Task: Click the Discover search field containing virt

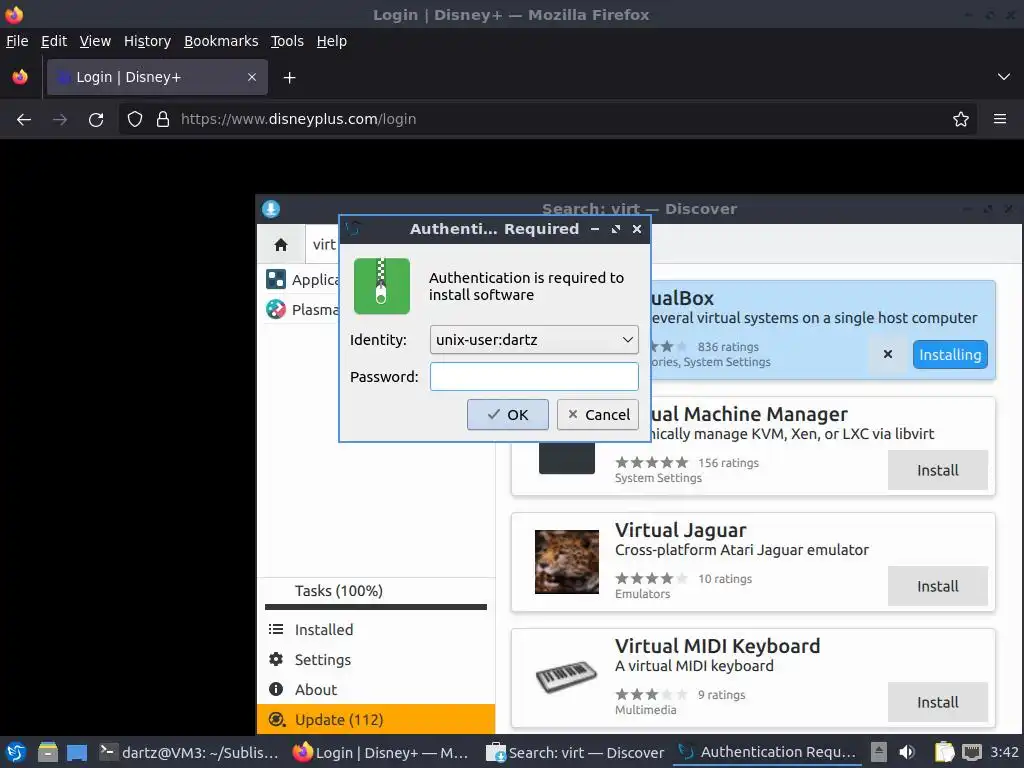Action: click(x=323, y=244)
